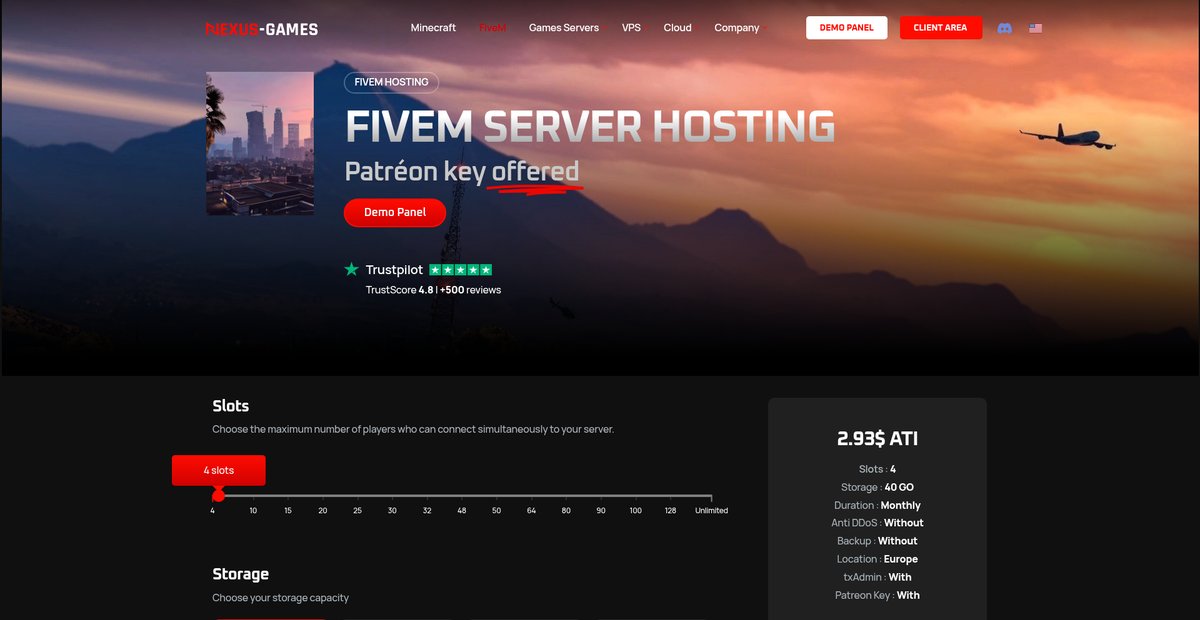This screenshot has width=1200, height=620.
Task: Click the Anti DDoS : Without summary line
Action: 877,523
